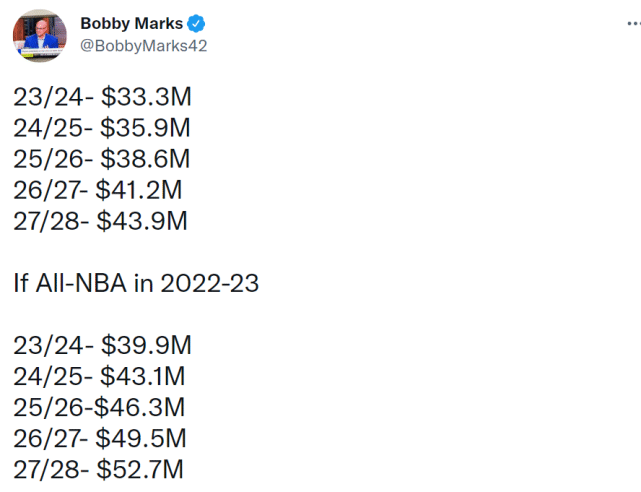Click the blue verified badge
Viewport: 641px width, 492px height.
(x=196, y=23)
